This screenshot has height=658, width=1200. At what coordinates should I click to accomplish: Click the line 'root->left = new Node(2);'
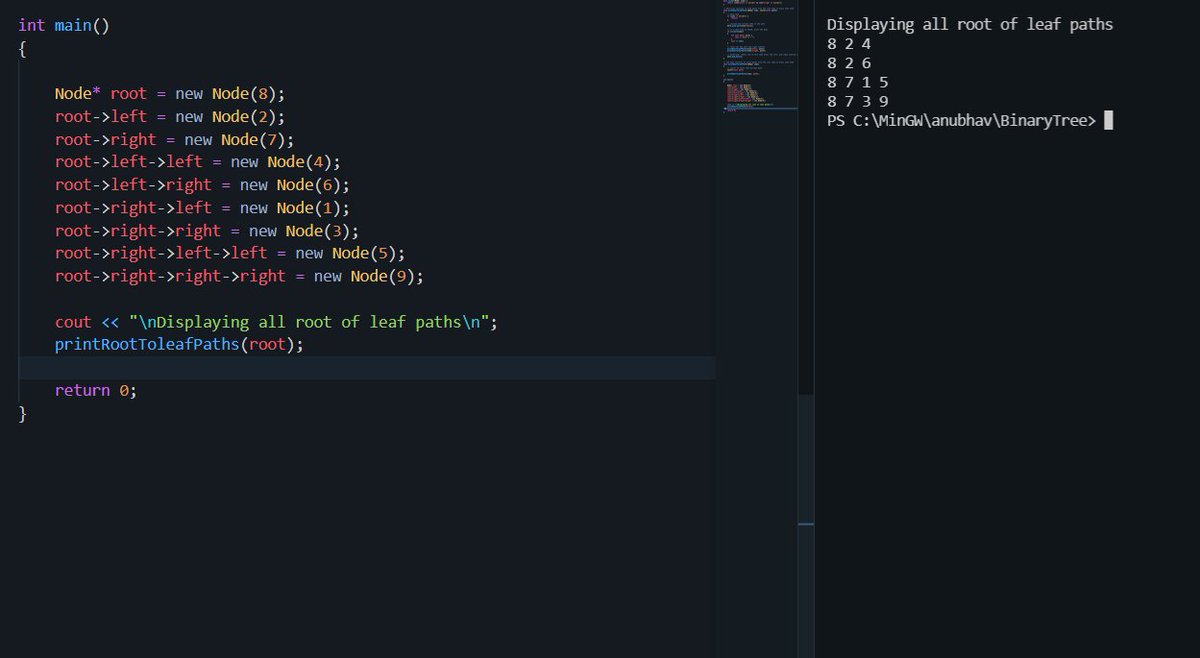(170, 117)
